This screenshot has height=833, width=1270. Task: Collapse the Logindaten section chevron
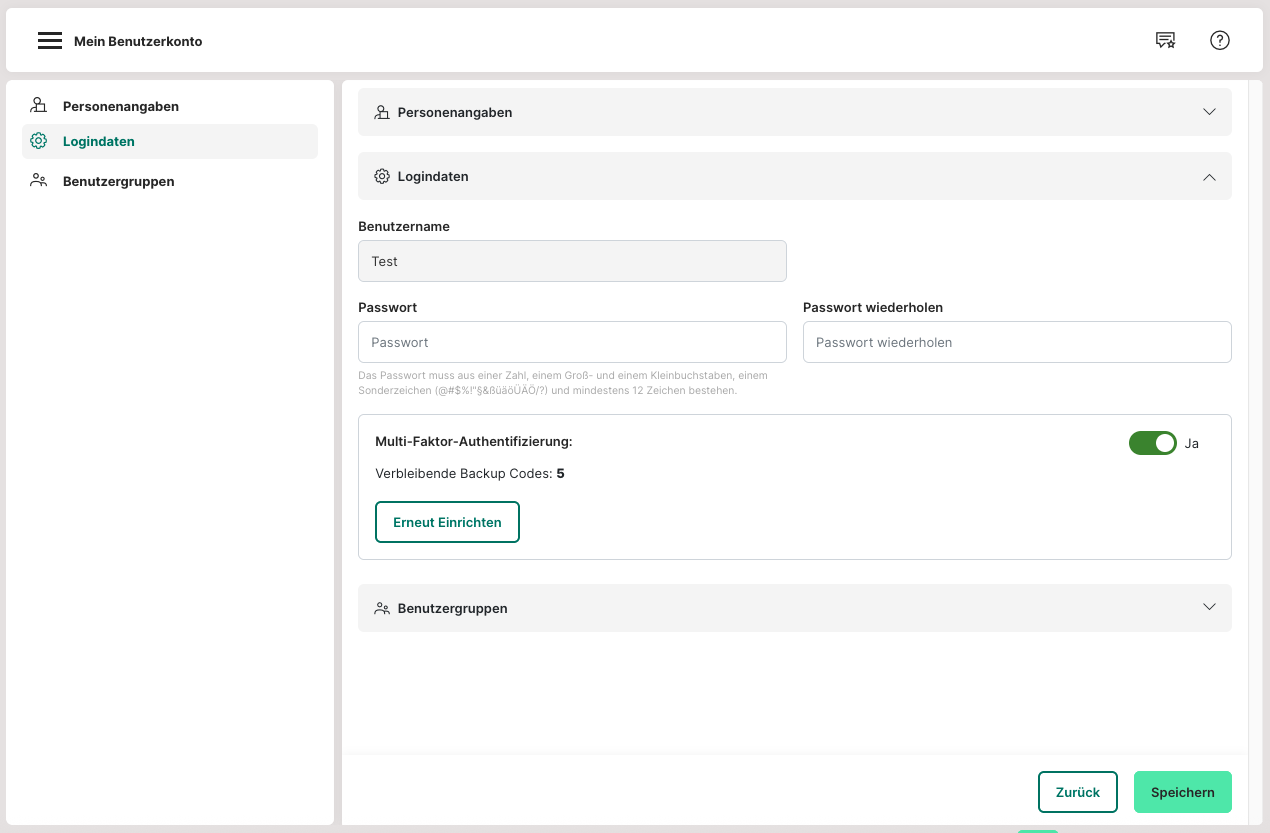[1209, 176]
